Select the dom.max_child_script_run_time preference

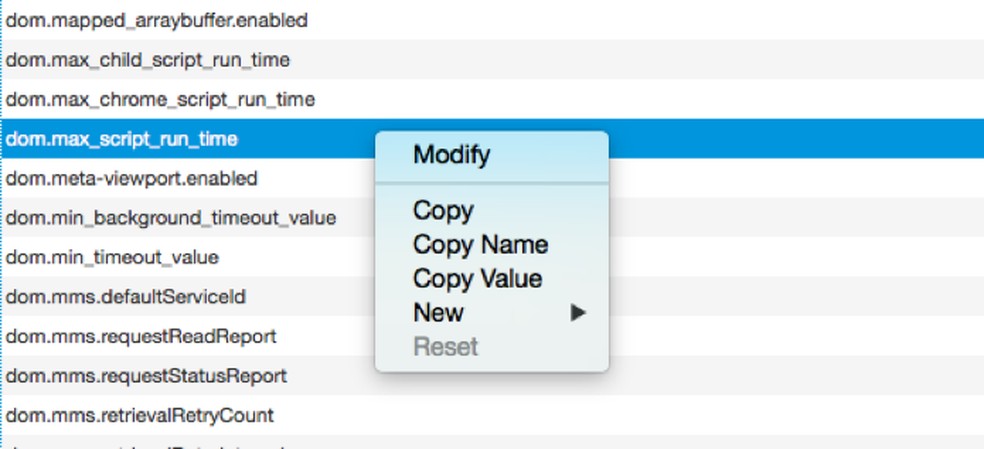click(148, 60)
